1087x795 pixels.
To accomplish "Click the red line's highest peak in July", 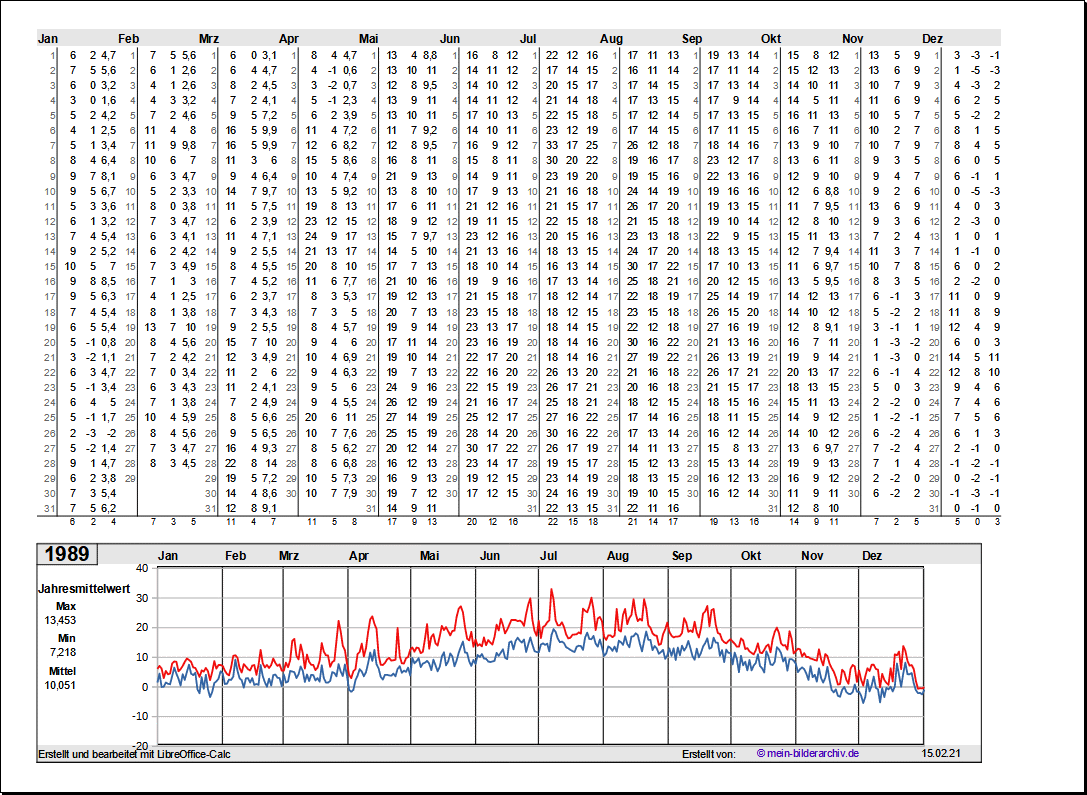I will click(x=551, y=590).
